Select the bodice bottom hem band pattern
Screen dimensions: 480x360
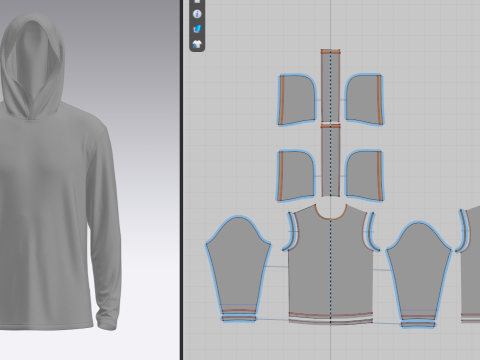[331, 321]
